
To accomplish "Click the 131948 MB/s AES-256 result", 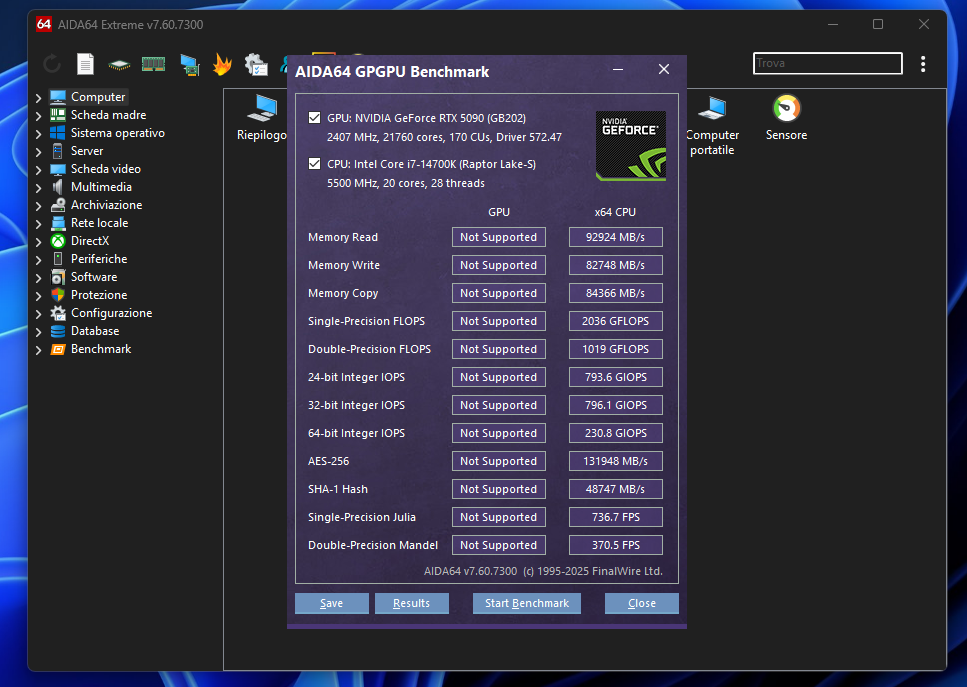I will [615, 461].
